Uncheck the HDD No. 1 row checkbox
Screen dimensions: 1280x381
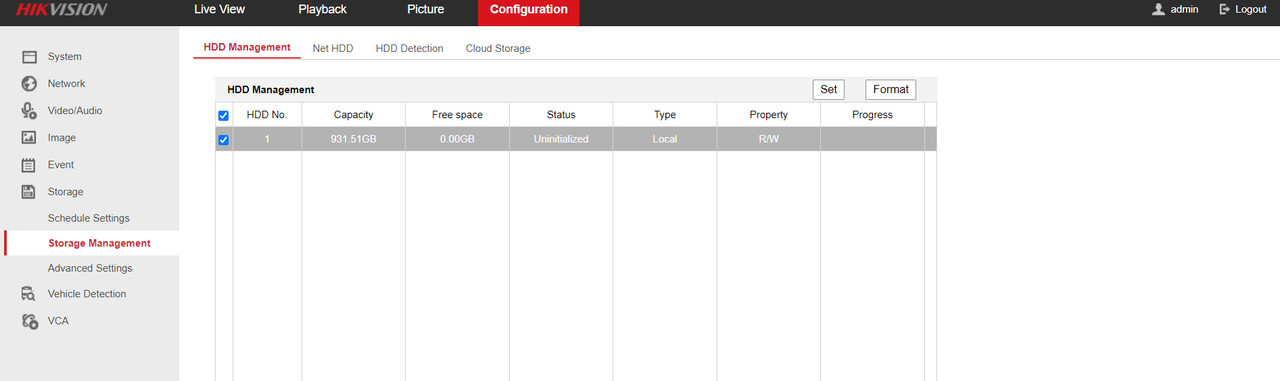click(223, 140)
